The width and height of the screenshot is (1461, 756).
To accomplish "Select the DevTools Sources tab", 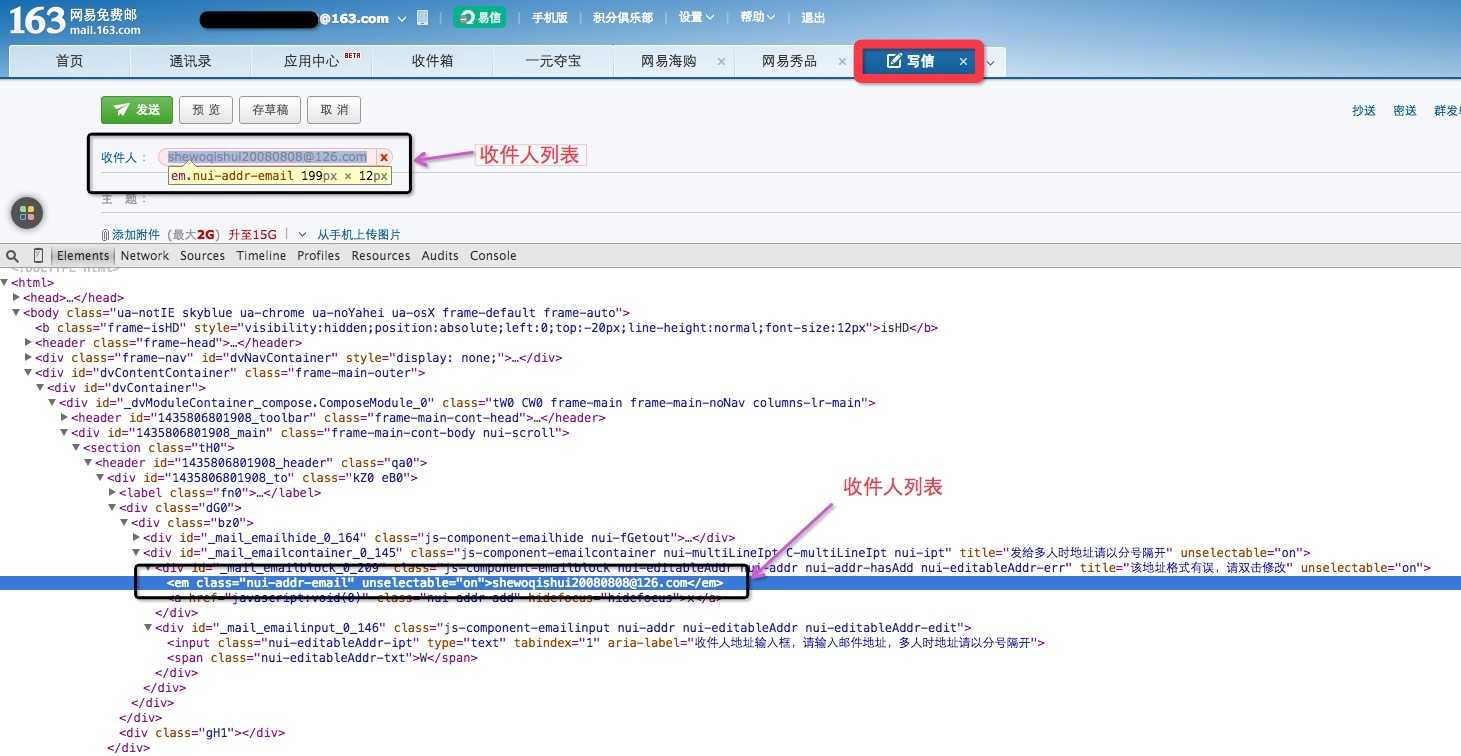I will (x=202, y=256).
